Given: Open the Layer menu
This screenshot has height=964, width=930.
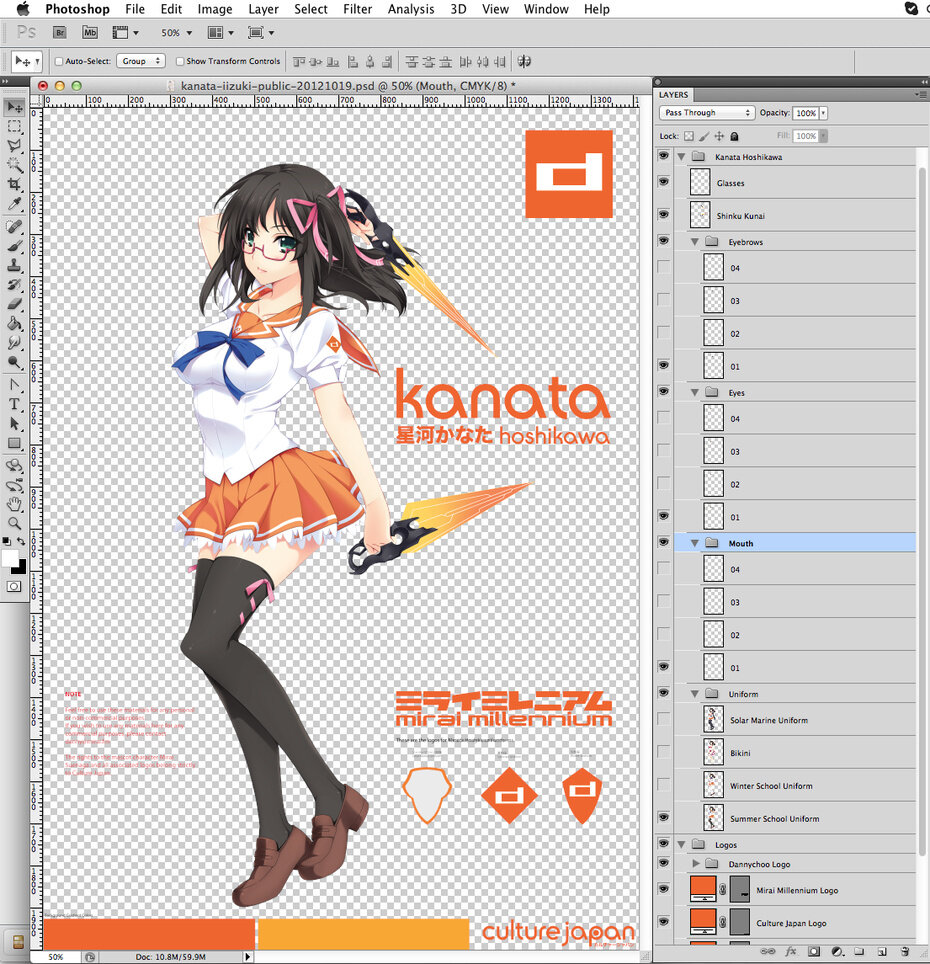Looking at the screenshot, I should tap(263, 9).
